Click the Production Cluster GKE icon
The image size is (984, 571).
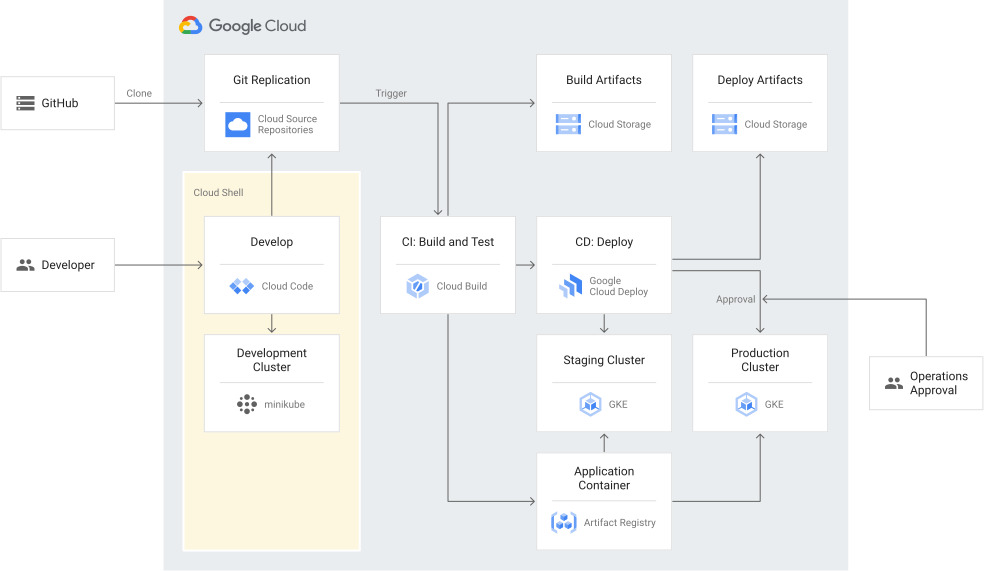(x=747, y=404)
